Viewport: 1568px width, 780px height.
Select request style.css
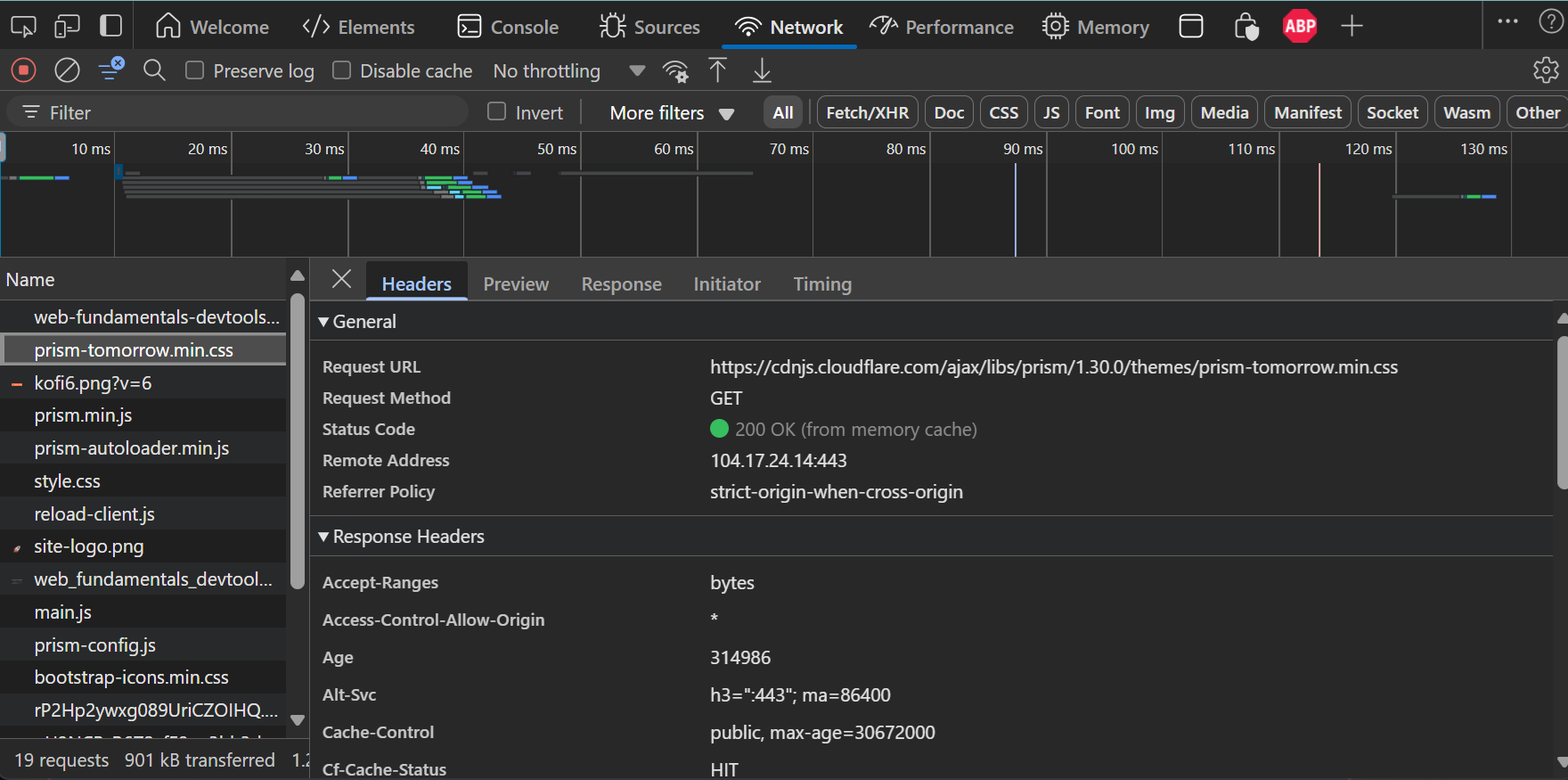(143, 481)
